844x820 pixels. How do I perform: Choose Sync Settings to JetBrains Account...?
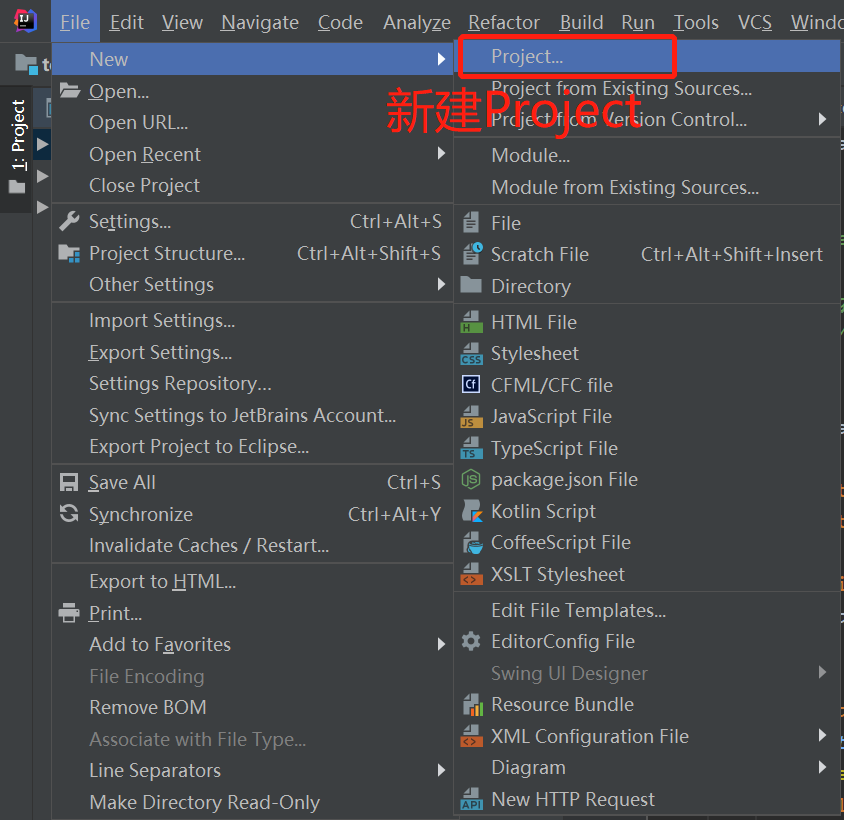(252, 415)
